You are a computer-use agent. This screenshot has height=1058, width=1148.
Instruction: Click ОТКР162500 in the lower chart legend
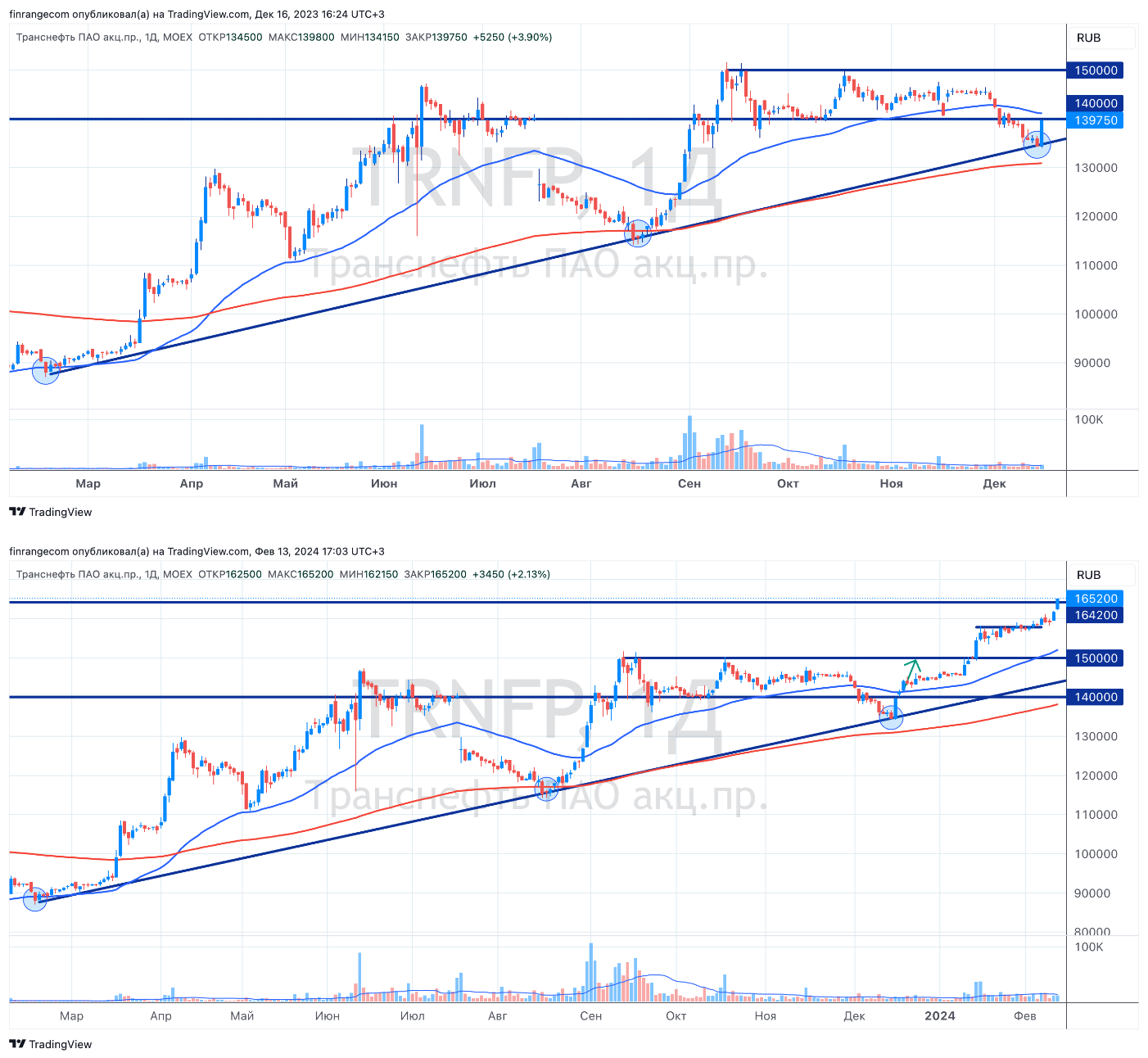230,574
